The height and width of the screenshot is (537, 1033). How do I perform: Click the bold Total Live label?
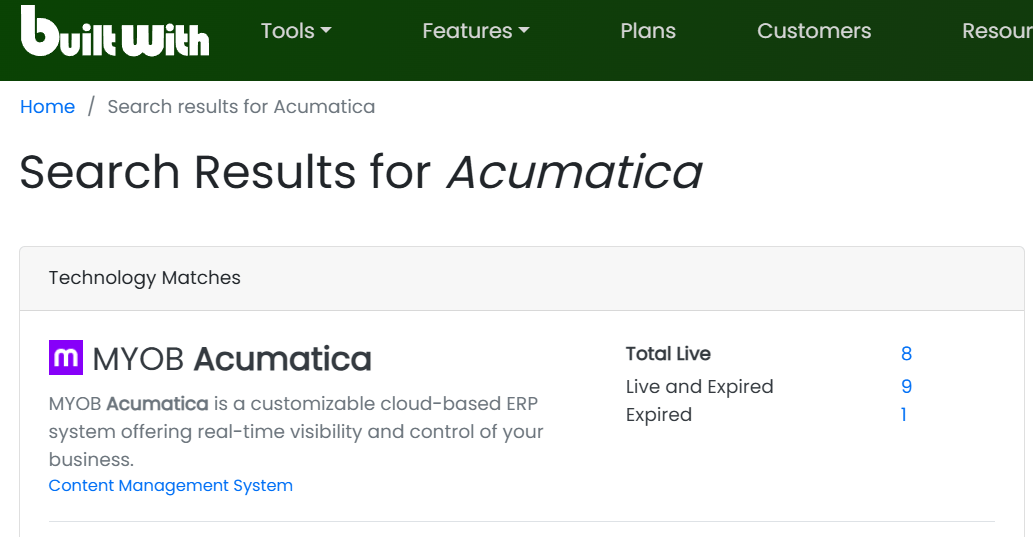coord(668,354)
